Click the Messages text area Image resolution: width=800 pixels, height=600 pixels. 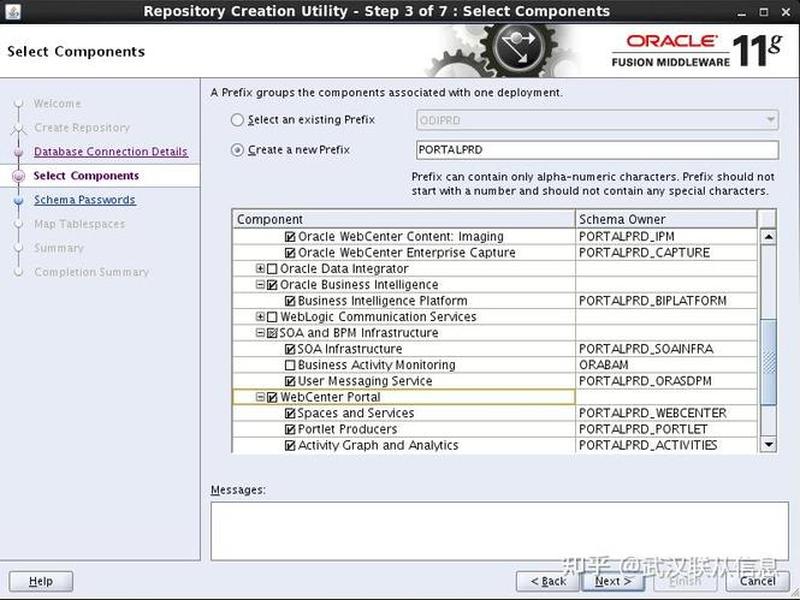pos(499,531)
